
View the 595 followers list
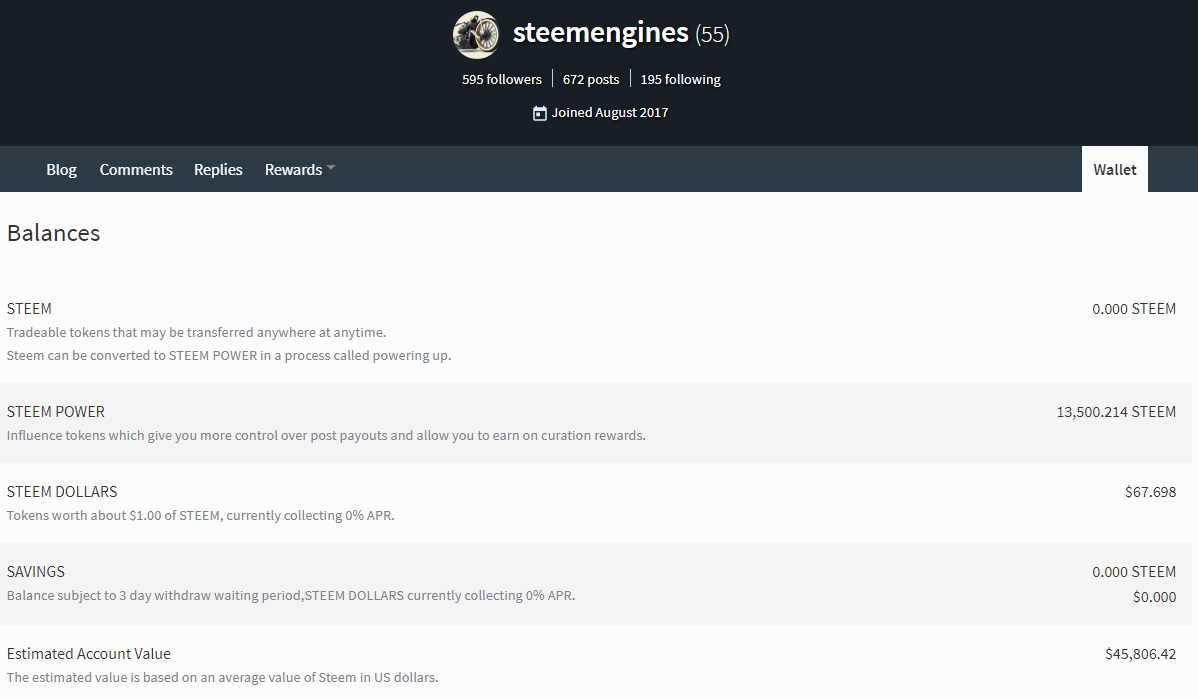(501, 79)
